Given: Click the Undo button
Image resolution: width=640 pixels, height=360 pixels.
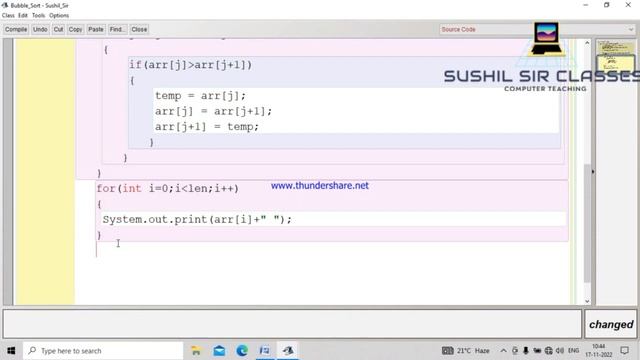Looking at the screenshot, I should pyautogui.click(x=40, y=29).
